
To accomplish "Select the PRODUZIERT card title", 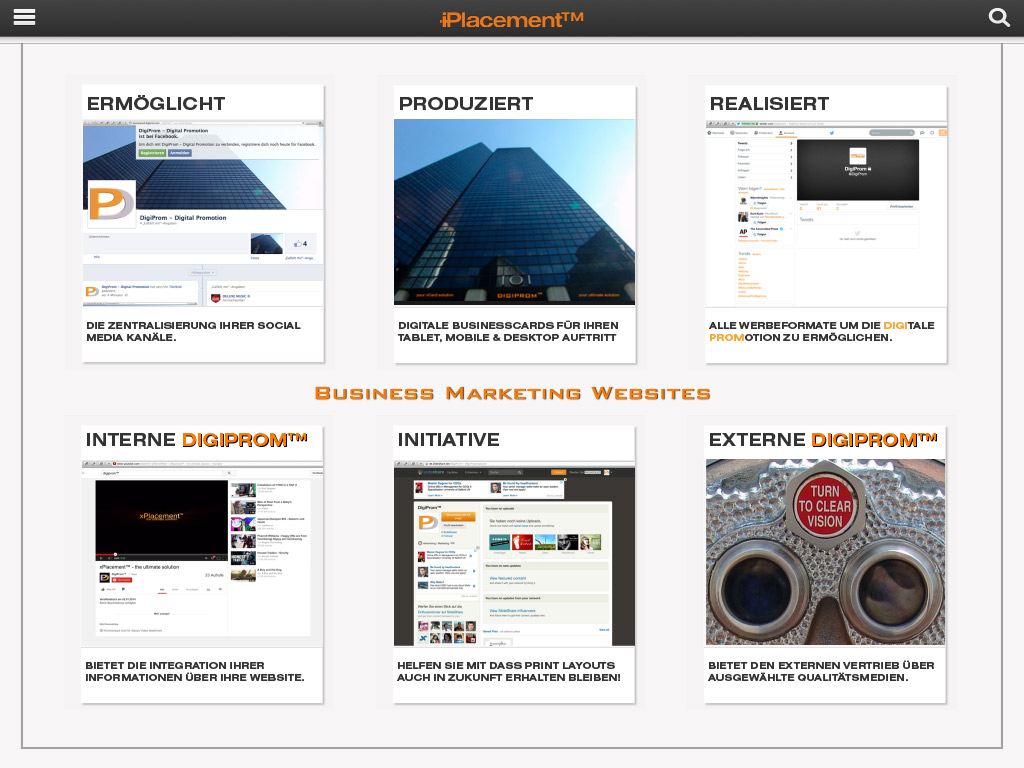I will pos(466,104).
